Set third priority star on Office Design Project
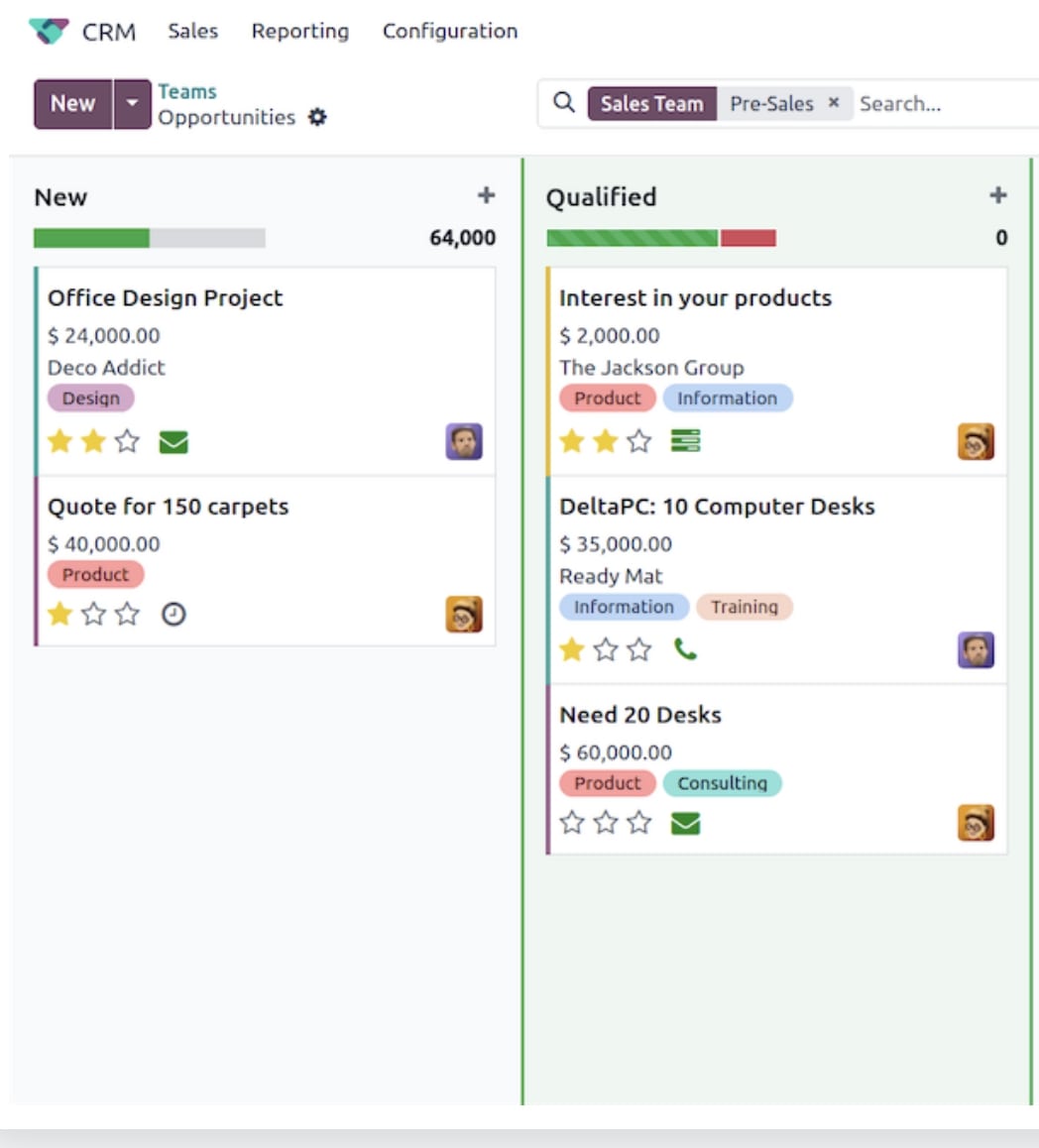Viewport: 1039px width, 1148px height. (128, 441)
